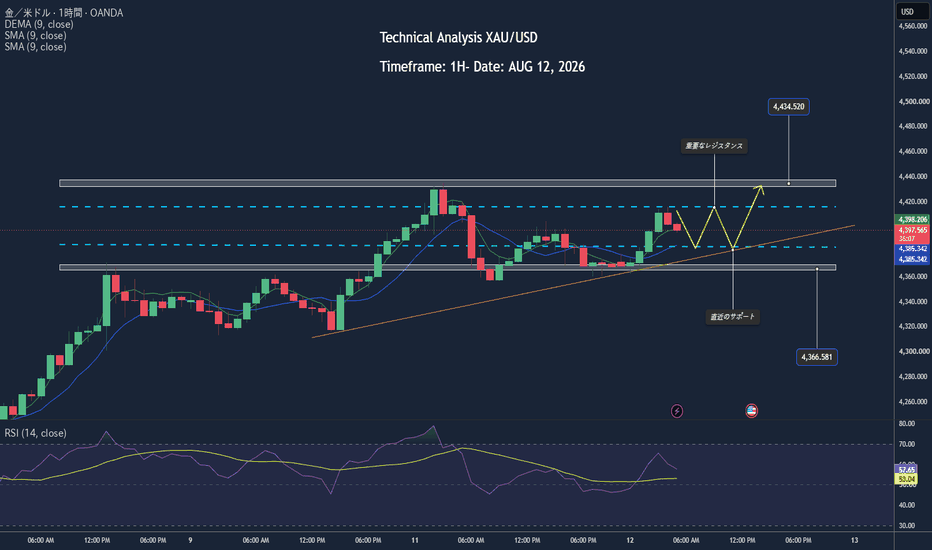Click the RSI value tag 57.65

[906, 470]
